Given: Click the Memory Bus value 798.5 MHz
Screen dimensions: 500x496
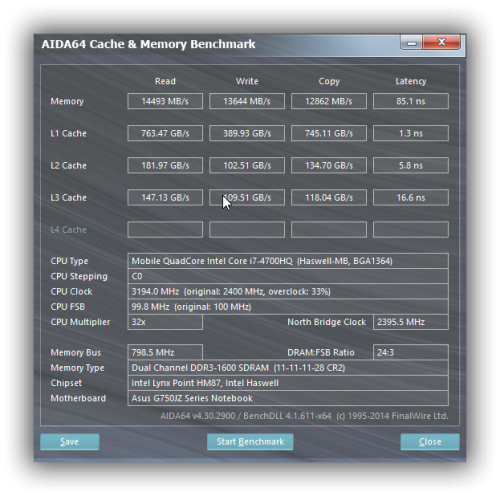Looking at the screenshot, I should [x=165, y=352].
